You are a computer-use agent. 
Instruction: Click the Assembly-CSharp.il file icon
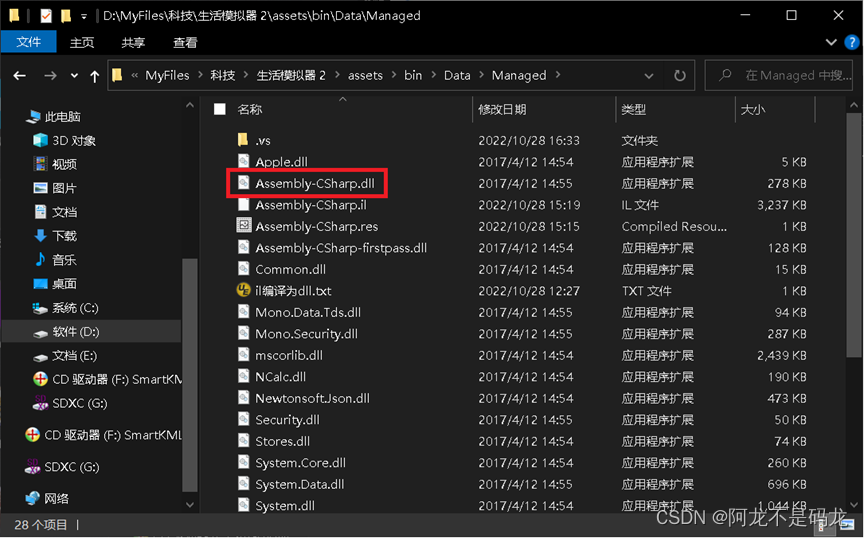point(243,204)
